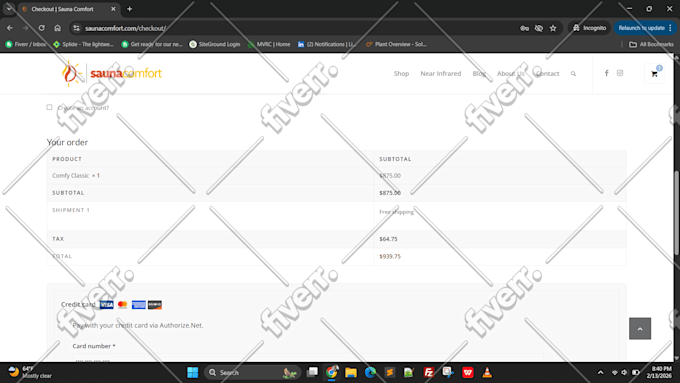The height and width of the screenshot is (383, 680).
Task: Click the Mastercard logo
Action: 123,305
